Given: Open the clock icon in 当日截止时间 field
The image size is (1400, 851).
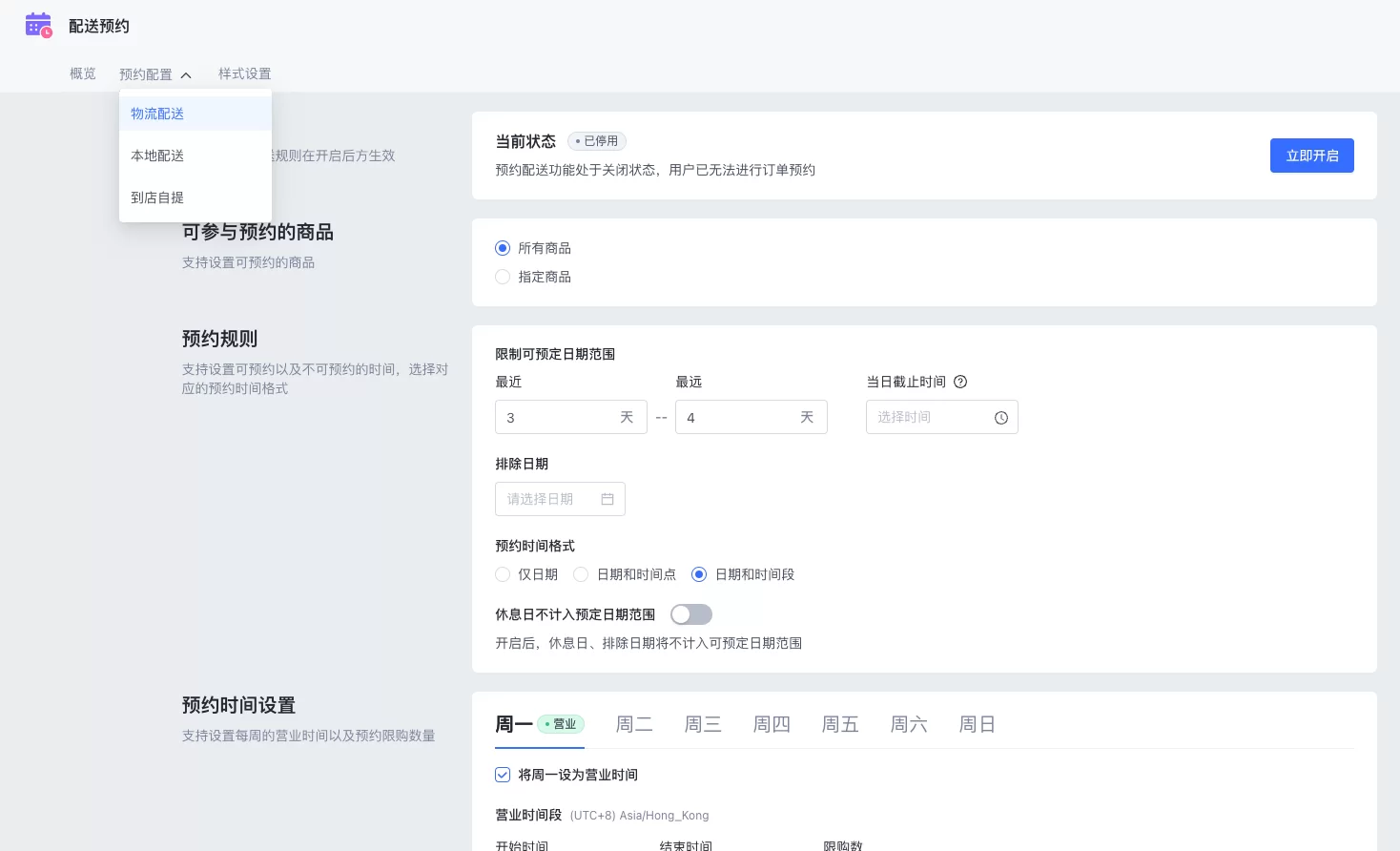Looking at the screenshot, I should pyautogui.click(x=1001, y=417).
